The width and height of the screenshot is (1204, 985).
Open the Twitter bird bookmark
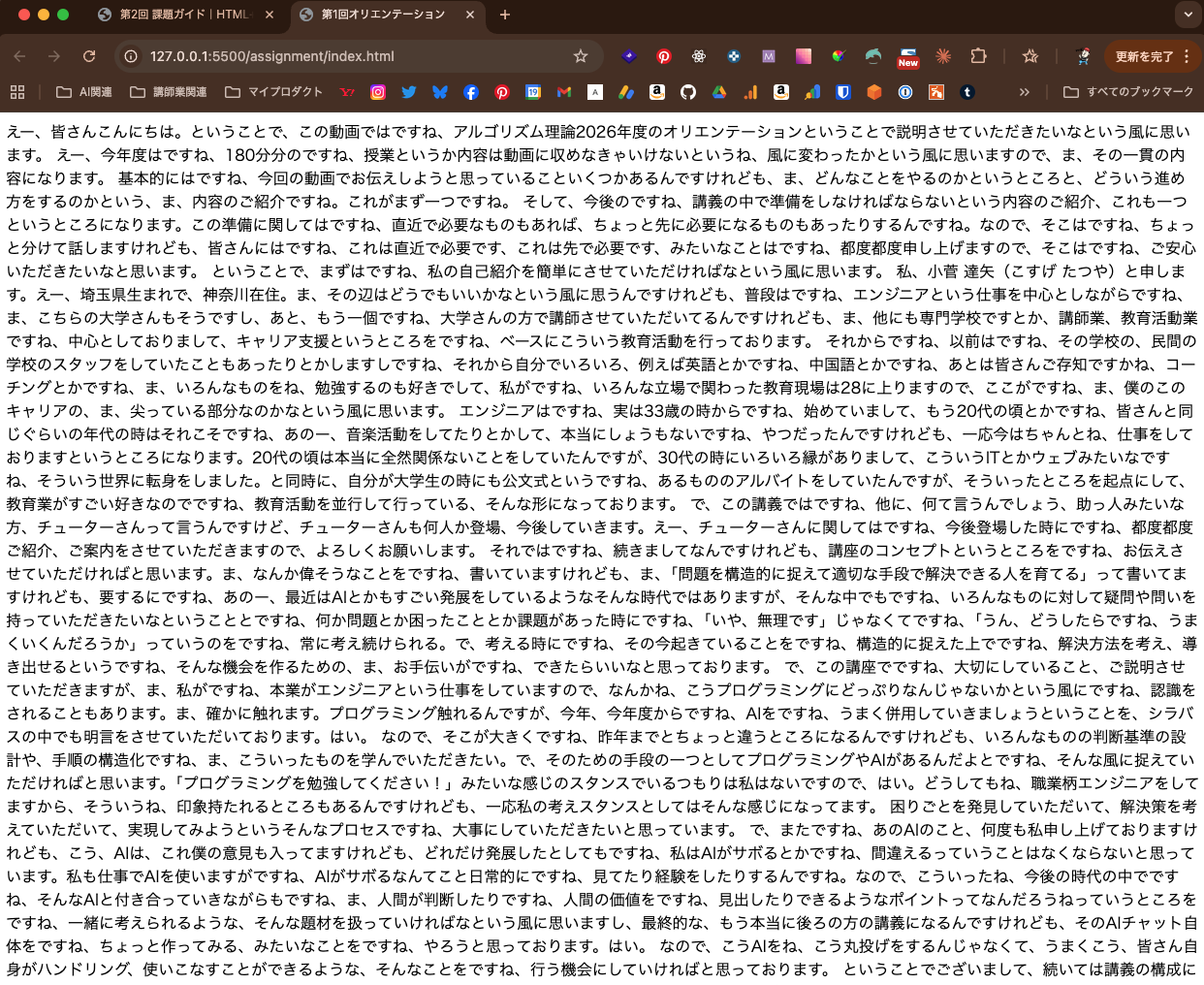coord(409,92)
